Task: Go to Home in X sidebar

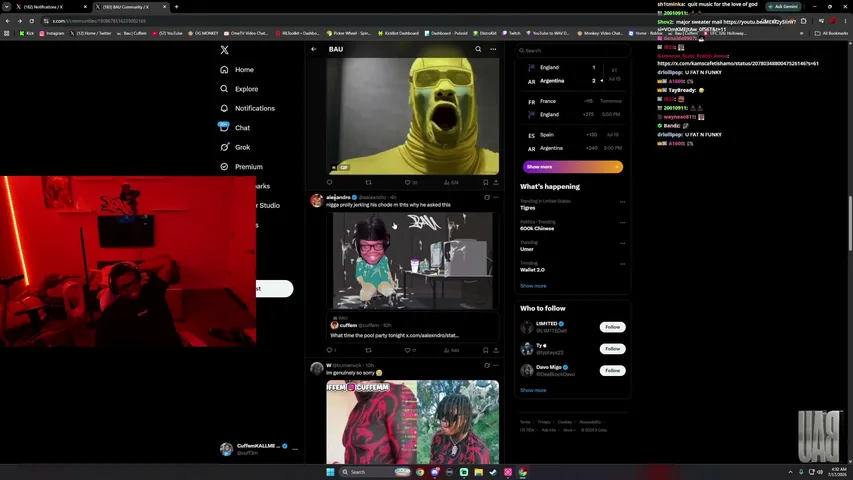Action: 237,70
